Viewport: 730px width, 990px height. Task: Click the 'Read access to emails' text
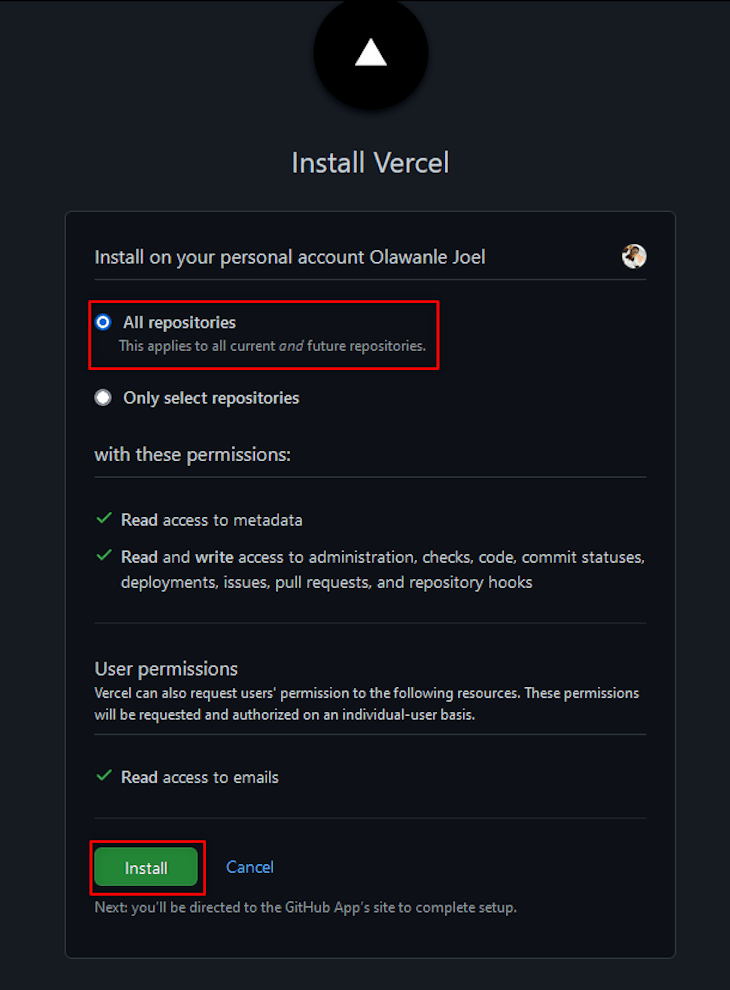tap(200, 777)
